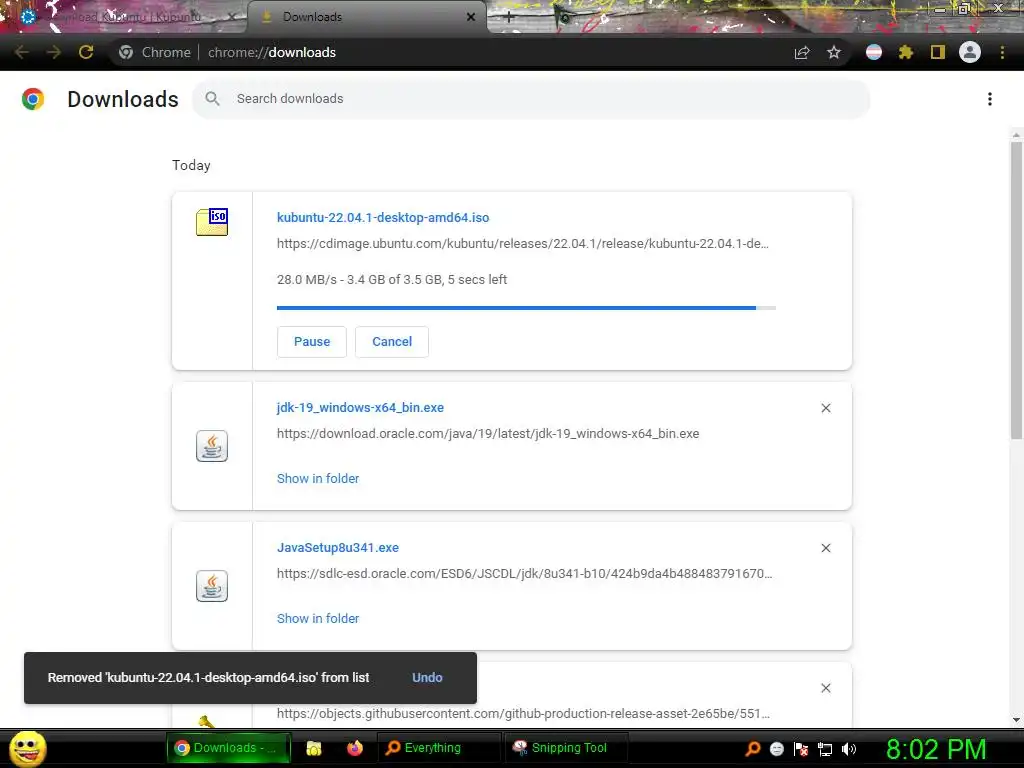This screenshot has width=1024, height=768.
Task: Open a new tab with plus button
Action: point(509,18)
